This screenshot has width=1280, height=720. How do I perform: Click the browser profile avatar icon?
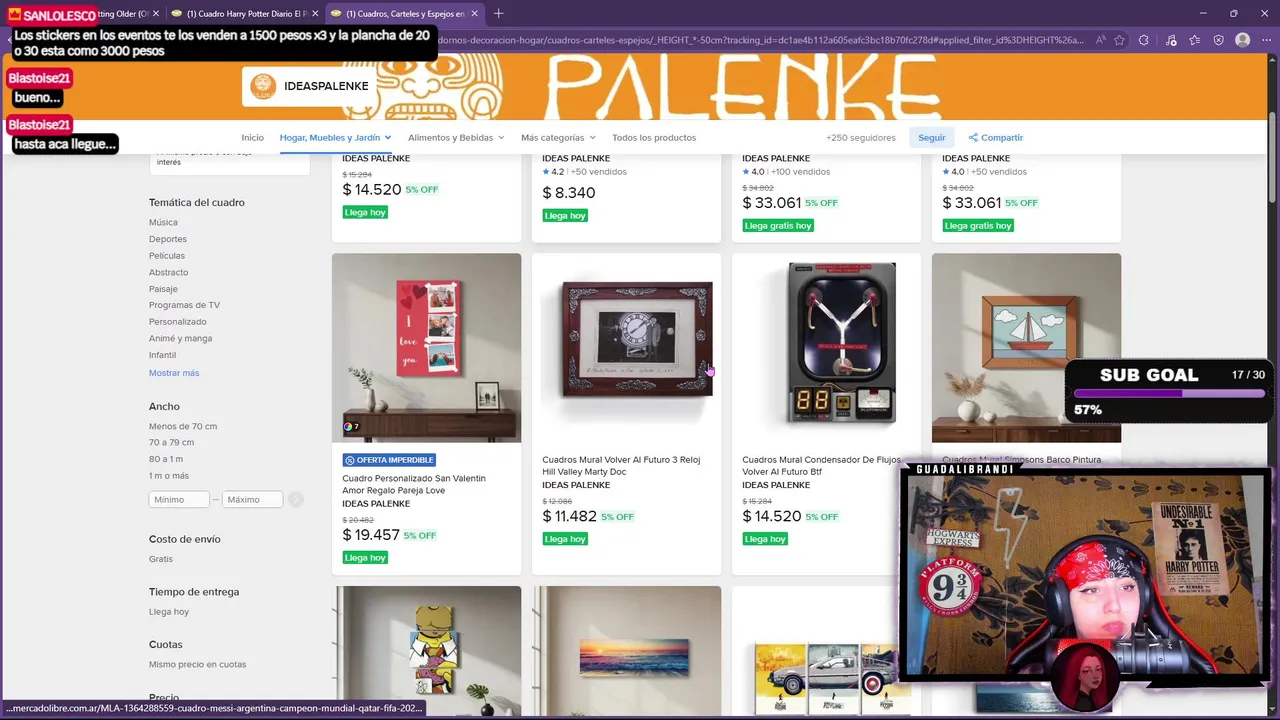pos(1243,40)
